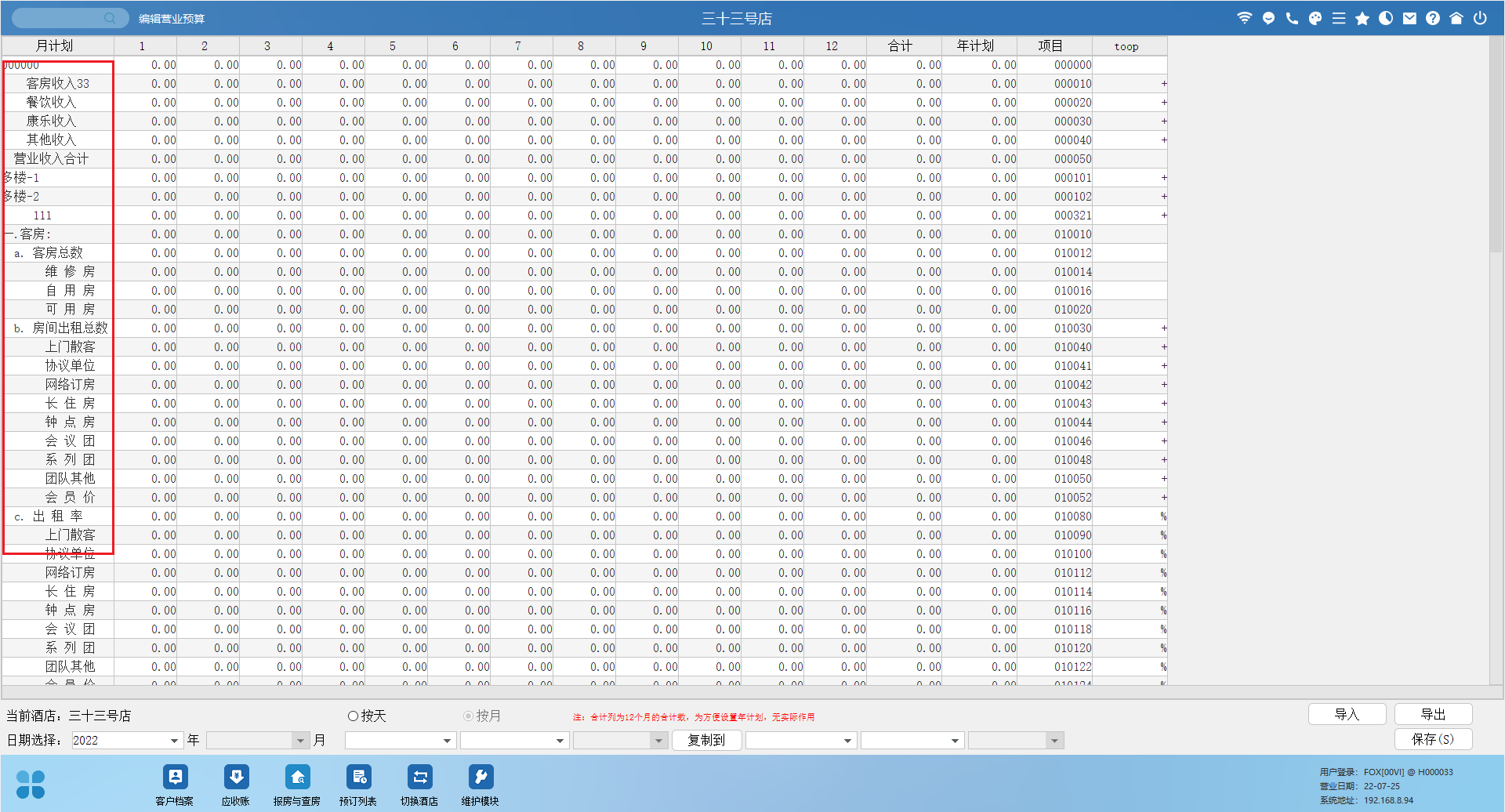Image resolution: width=1505 pixels, height=812 pixels.
Task: Click project code 010030
Action: [1072, 328]
